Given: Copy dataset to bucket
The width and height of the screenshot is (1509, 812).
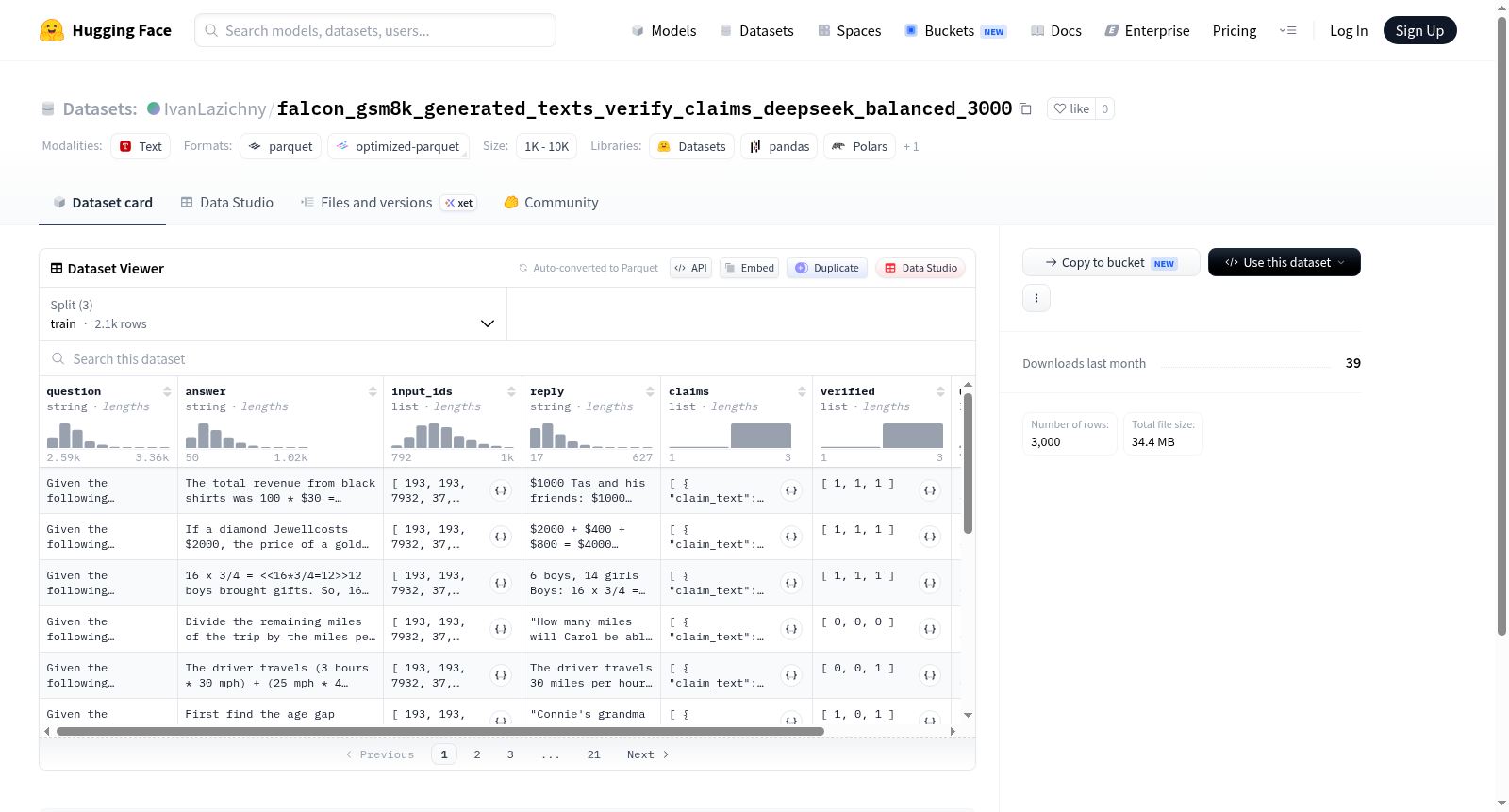Looking at the screenshot, I should pos(1111,262).
